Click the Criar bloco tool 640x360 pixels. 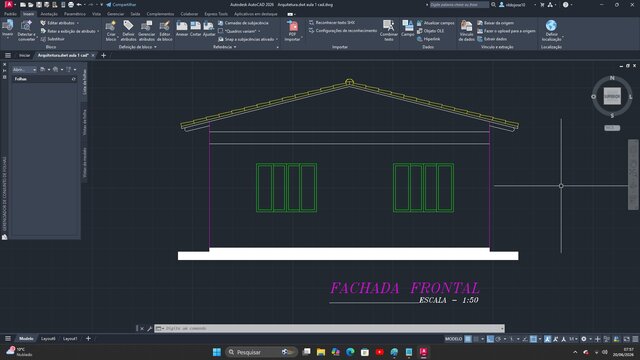pyautogui.click(x=111, y=31)
